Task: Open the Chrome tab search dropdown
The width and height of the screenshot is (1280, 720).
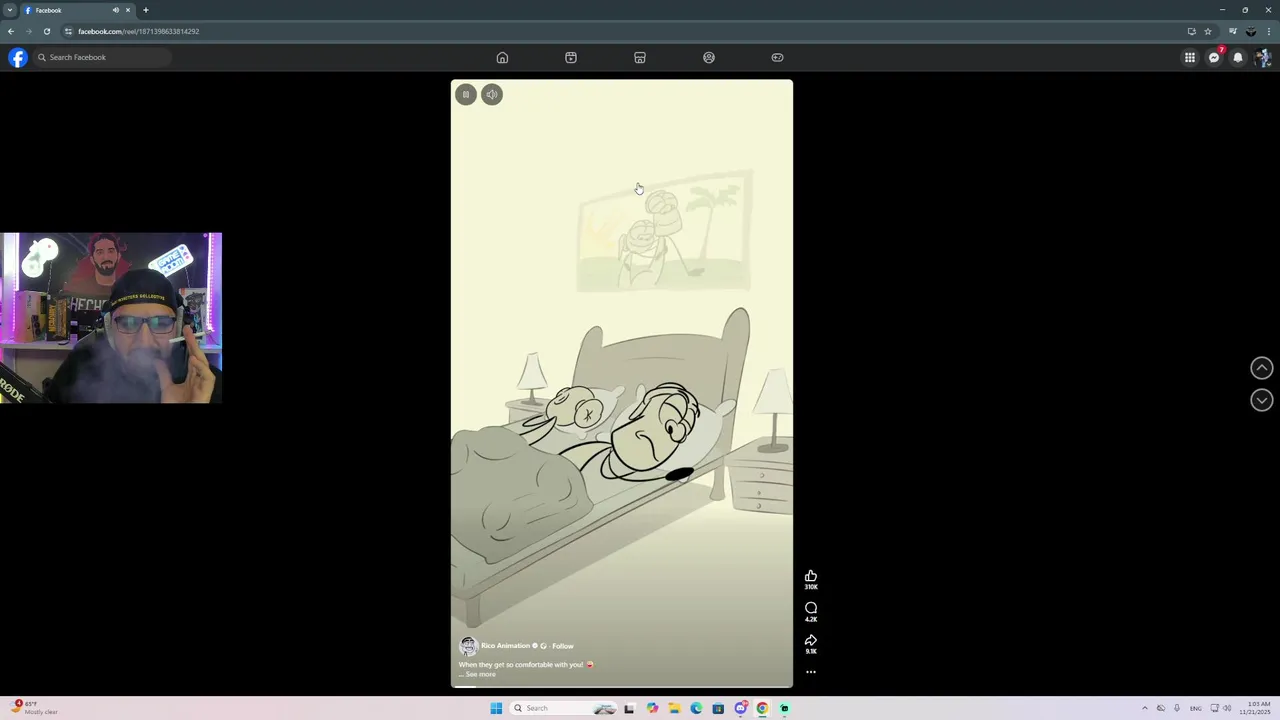Action: tap(10, 10)
